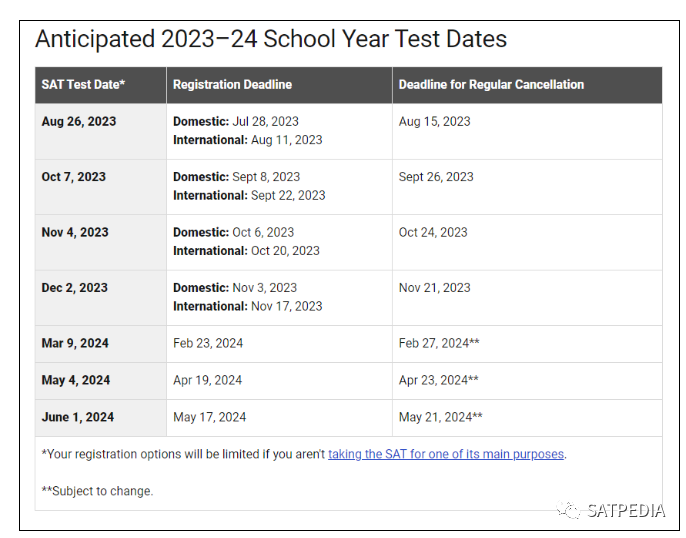Select the Dec 2, 2023 test date cell
Screen dimensions: 686x538
click(75, 288)
